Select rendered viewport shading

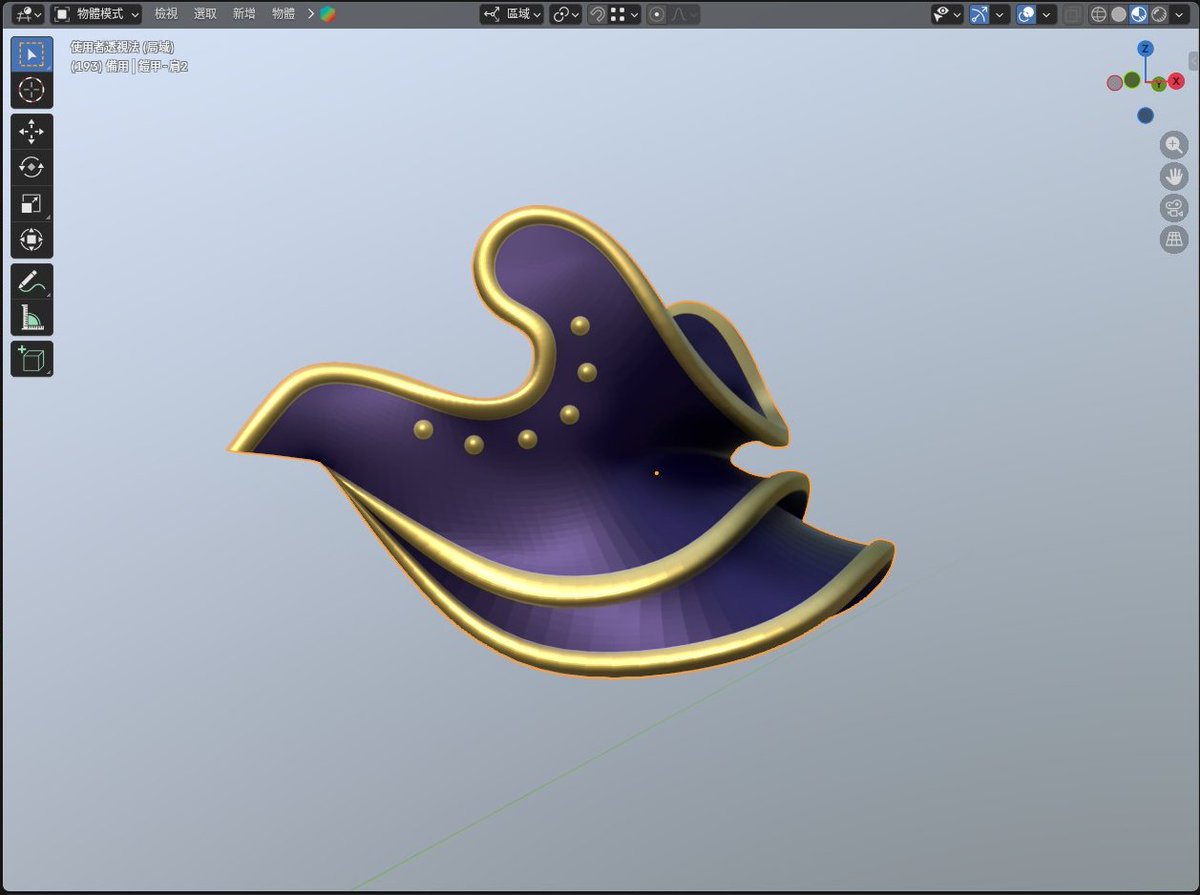tap(1158, 14)
